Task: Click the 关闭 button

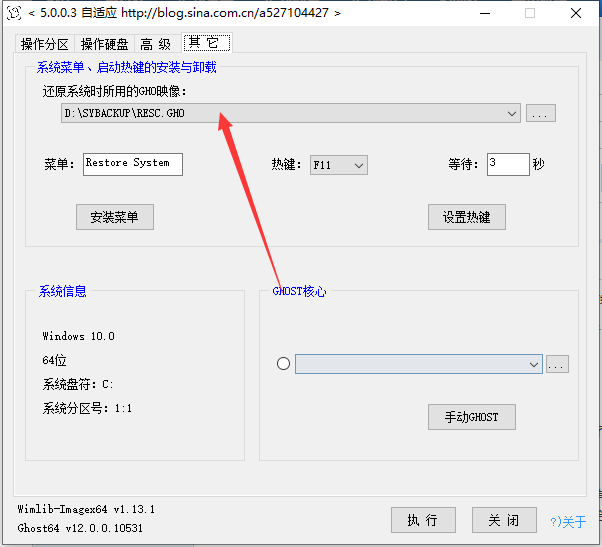Action: click(x=503, y=520)
